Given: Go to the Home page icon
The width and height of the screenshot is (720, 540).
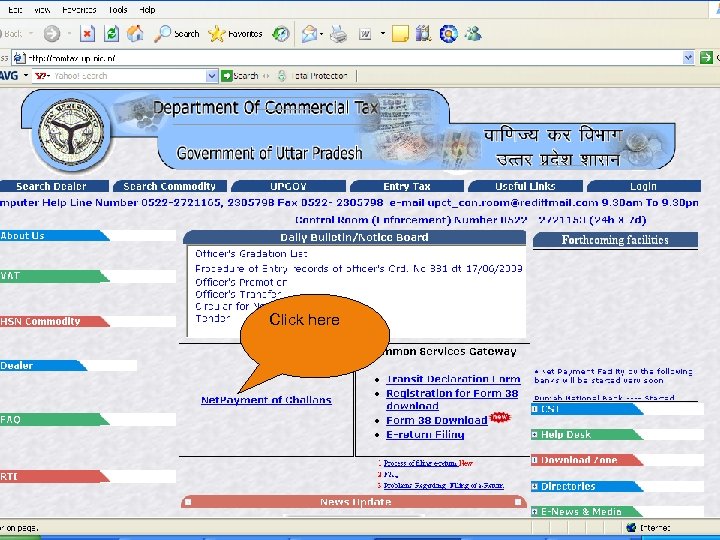Looking at the screenshot, I should tap(135, 34).
